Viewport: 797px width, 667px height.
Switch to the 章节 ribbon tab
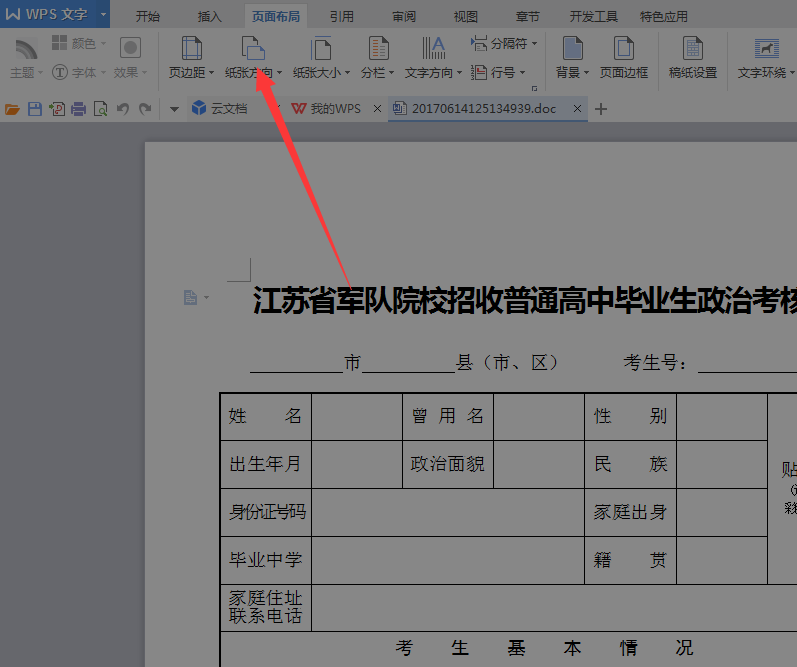(528, 16)
